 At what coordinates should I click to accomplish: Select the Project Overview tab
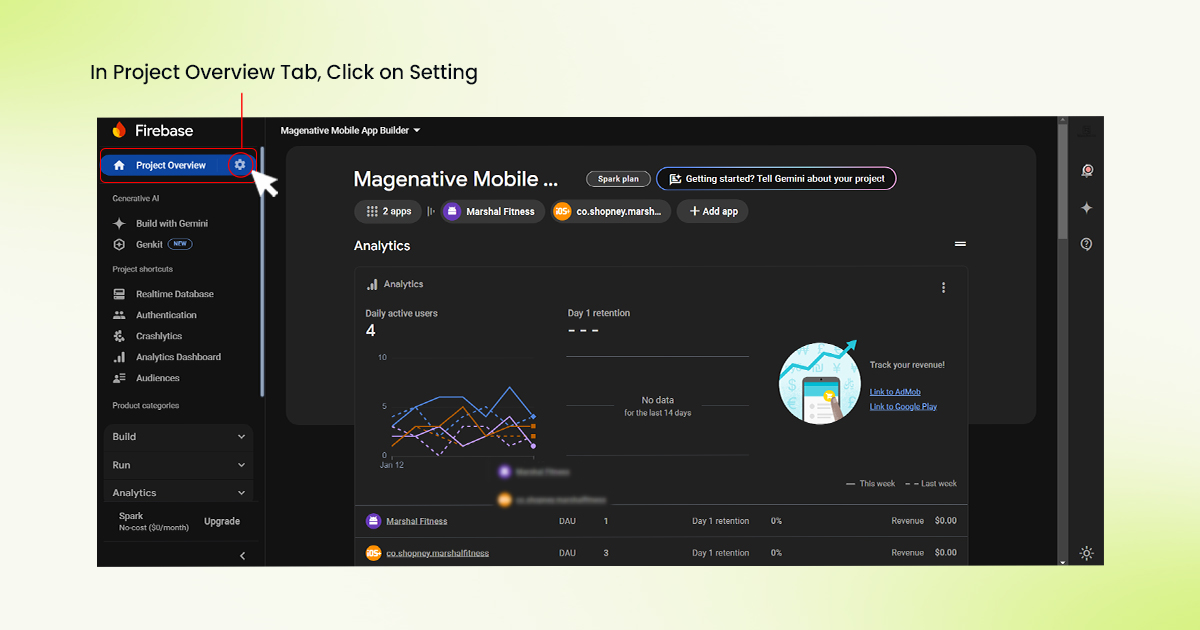(170, 164)
